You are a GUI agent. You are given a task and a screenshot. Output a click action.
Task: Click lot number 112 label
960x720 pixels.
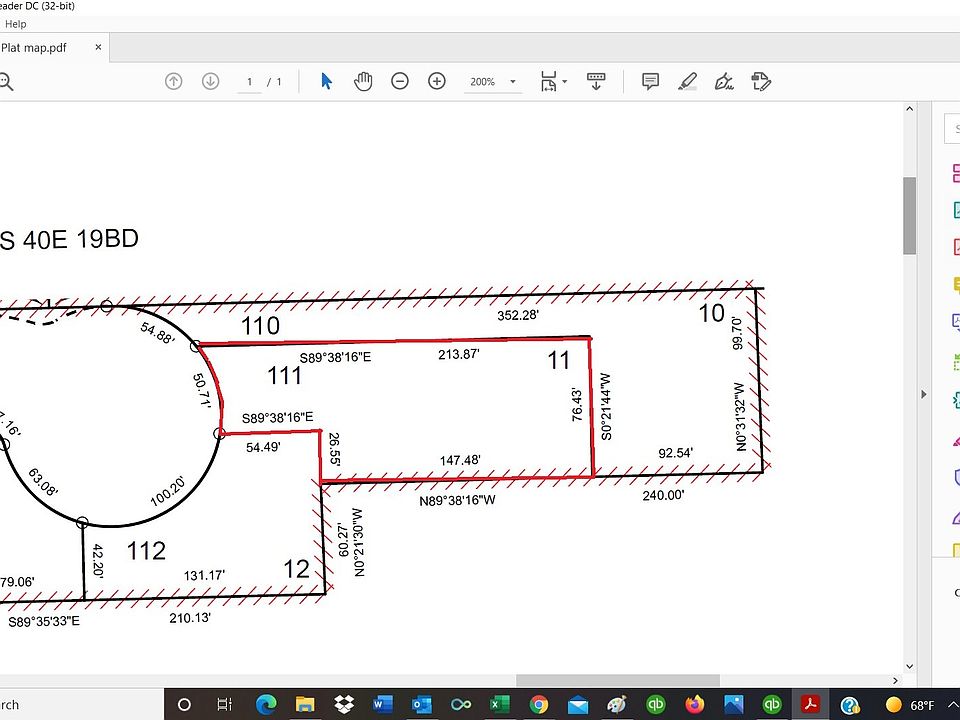(x=146, y=550)
